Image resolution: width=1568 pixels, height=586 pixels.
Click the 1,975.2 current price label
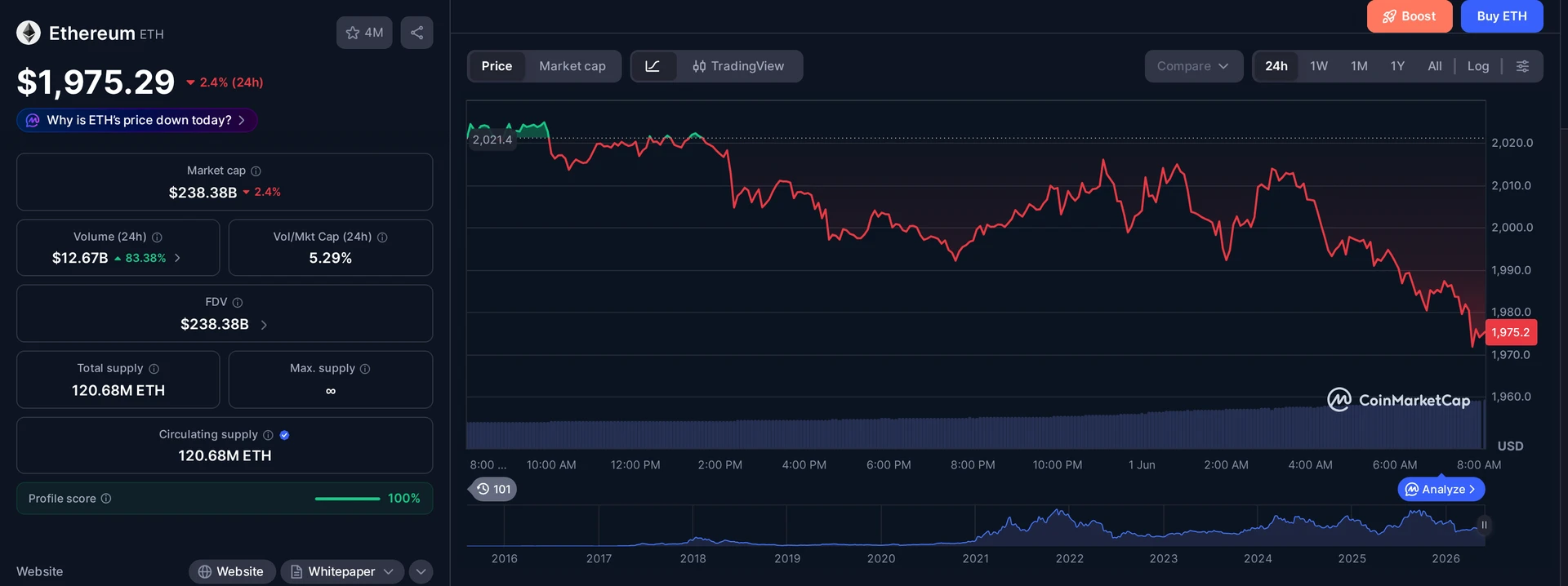pyautogui.click(x=1511, y=332)
